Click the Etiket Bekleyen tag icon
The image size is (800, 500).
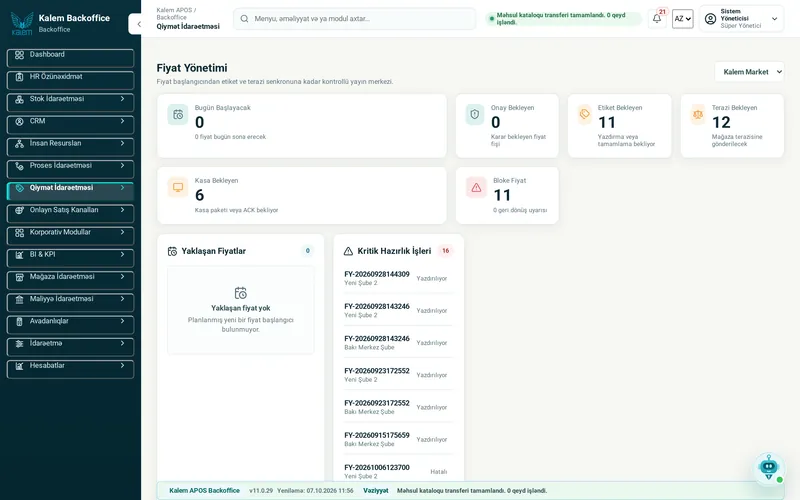585,114
